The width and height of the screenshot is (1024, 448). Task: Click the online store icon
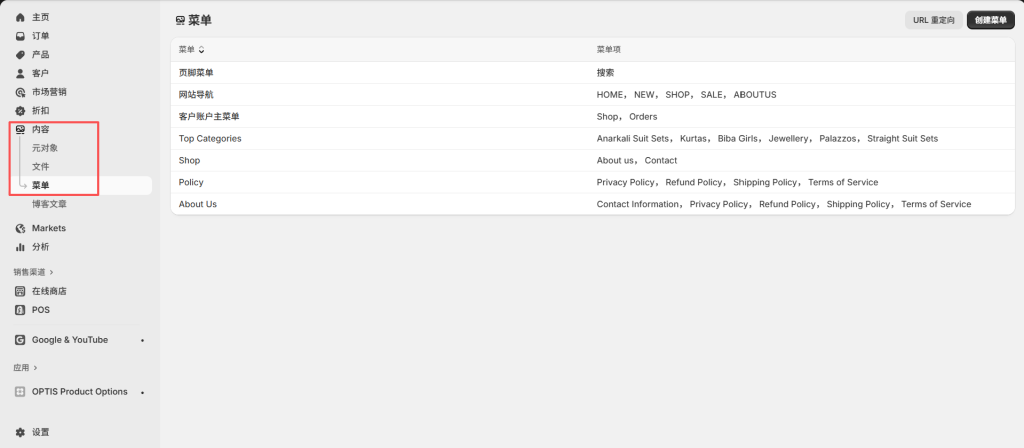point(20,291)
